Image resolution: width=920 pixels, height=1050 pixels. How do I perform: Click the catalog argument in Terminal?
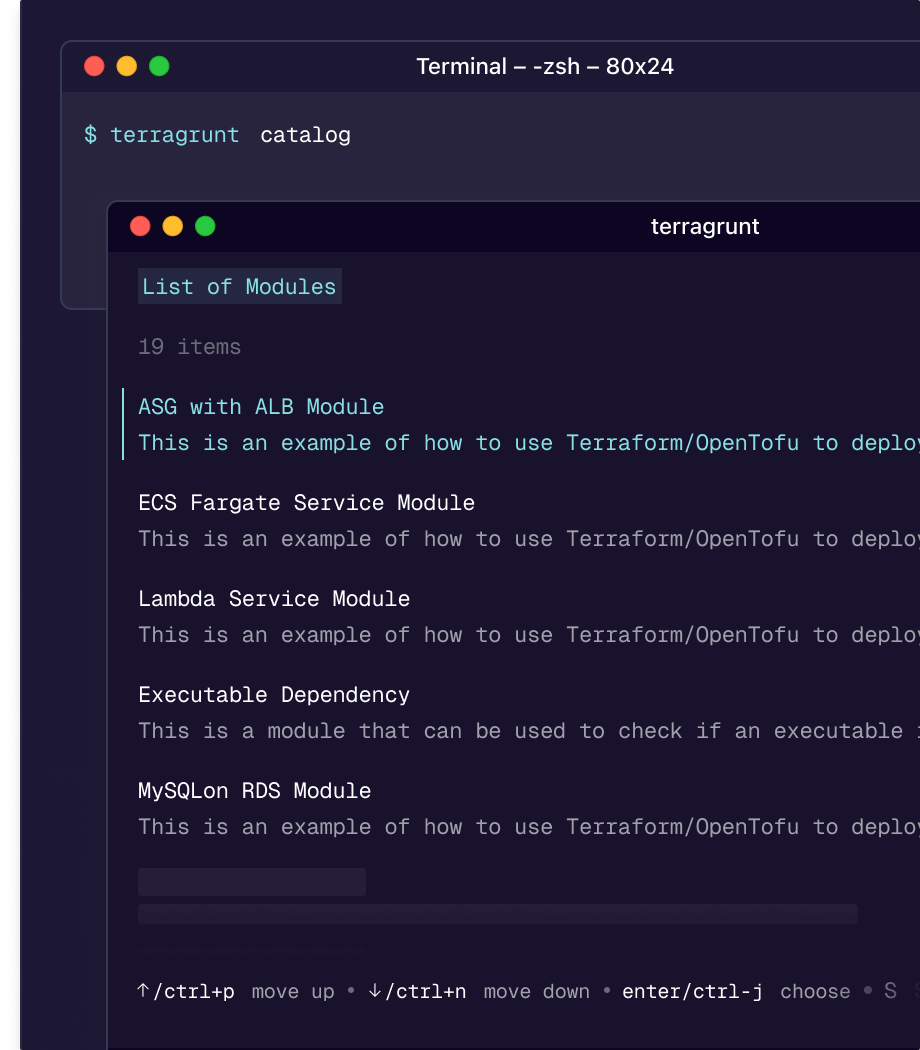[x=305, y=135]
